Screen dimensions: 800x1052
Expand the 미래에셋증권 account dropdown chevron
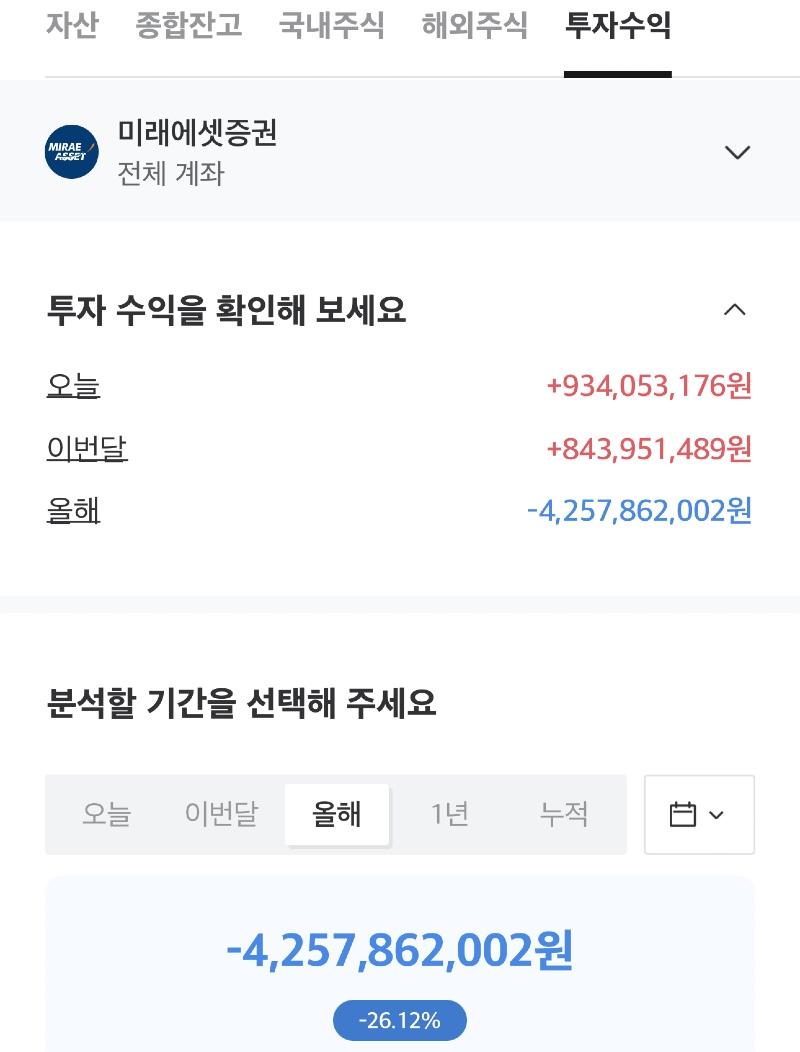(737, 152)
